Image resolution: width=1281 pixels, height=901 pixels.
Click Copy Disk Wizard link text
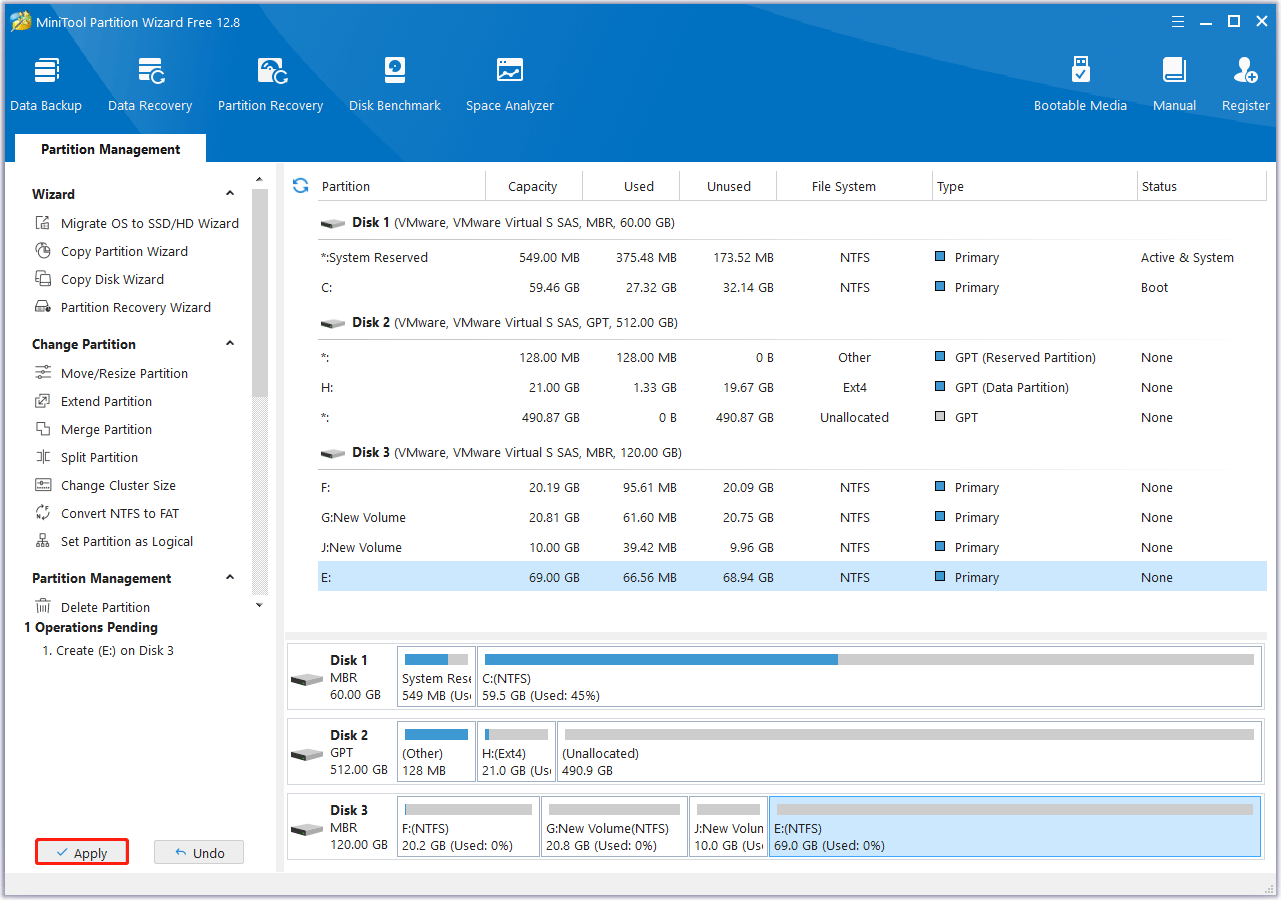coord(112,279)
